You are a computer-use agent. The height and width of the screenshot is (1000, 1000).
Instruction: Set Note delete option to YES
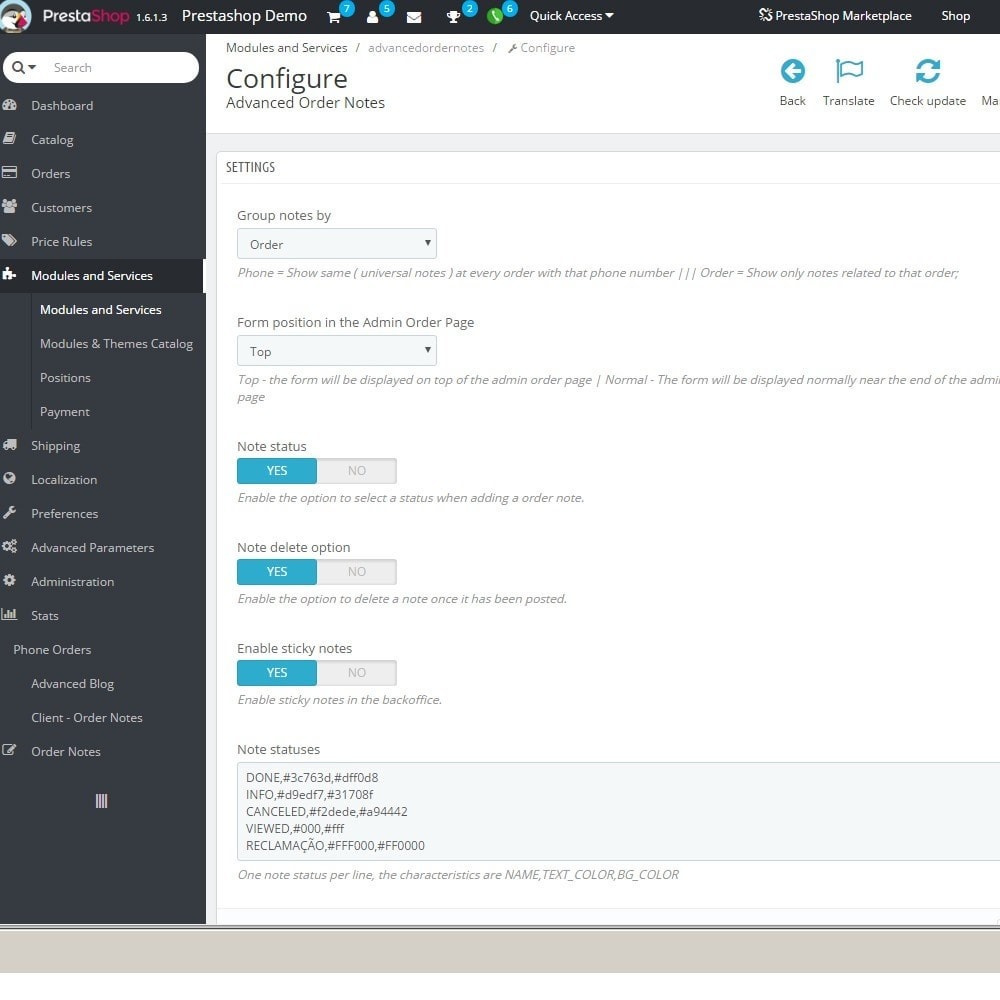point(277,571)
